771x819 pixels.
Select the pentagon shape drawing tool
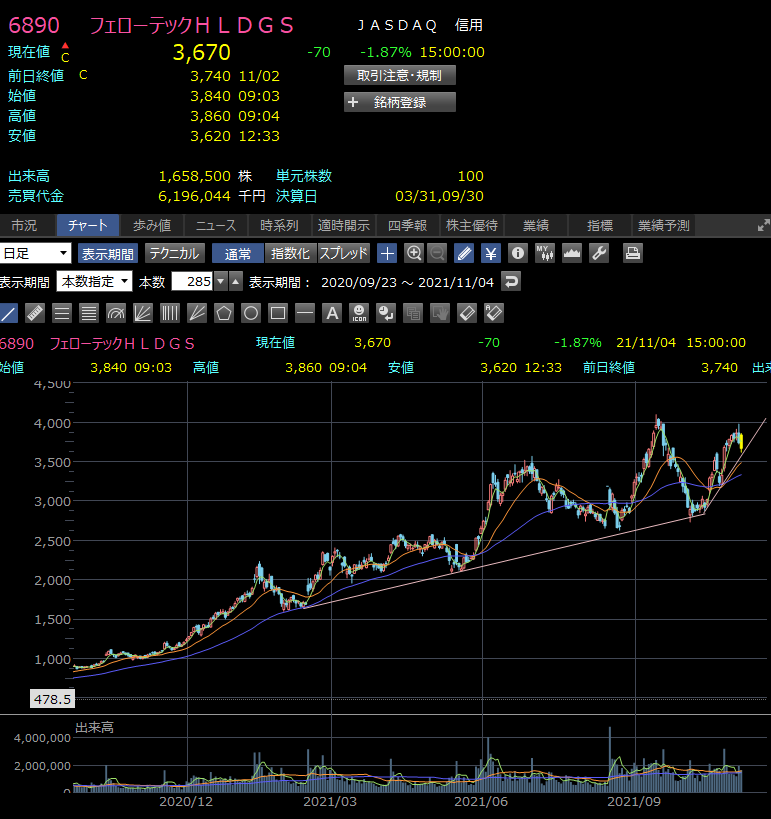coord(223,313)
